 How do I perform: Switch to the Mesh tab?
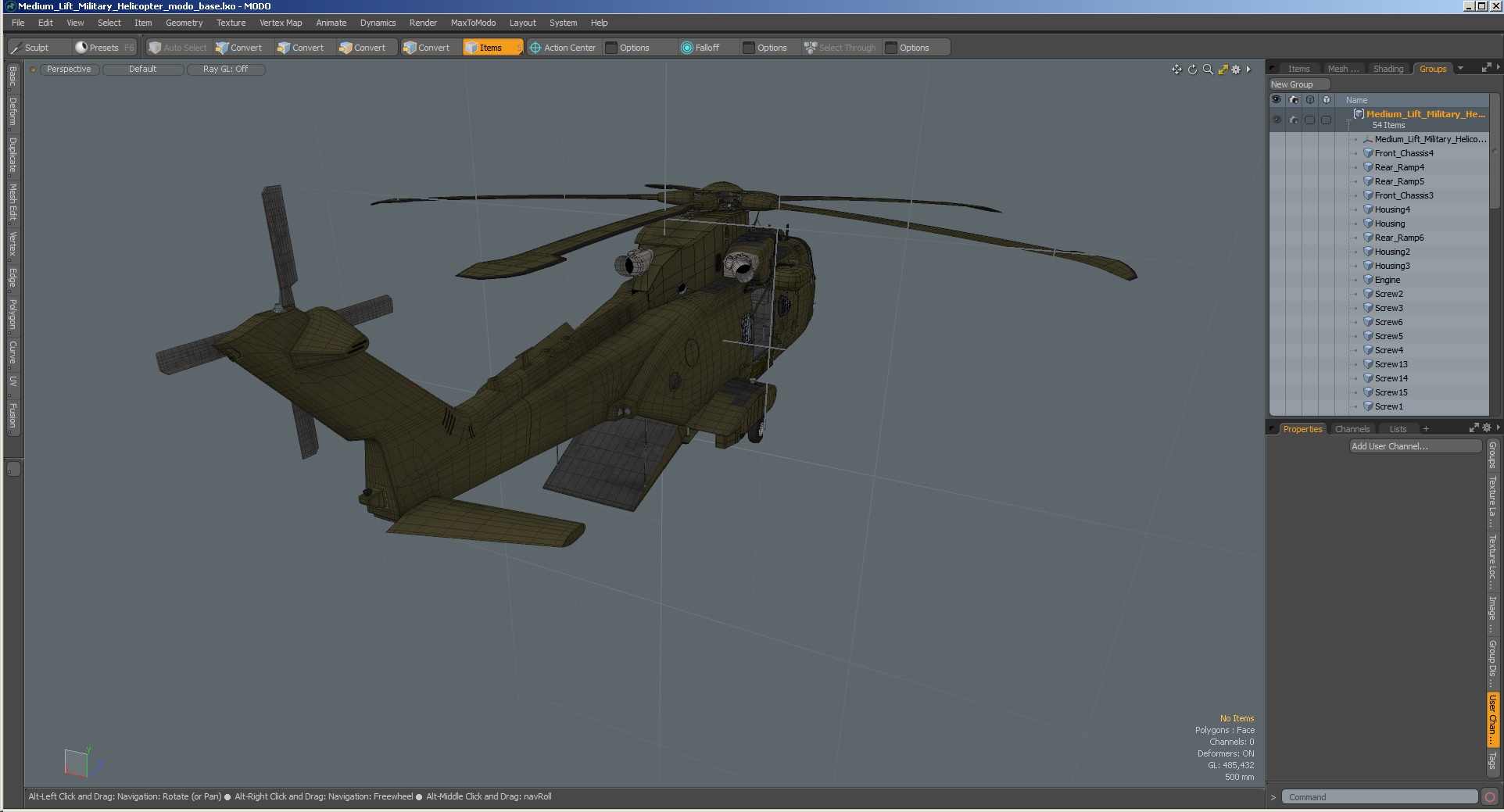coord(1343,69)
